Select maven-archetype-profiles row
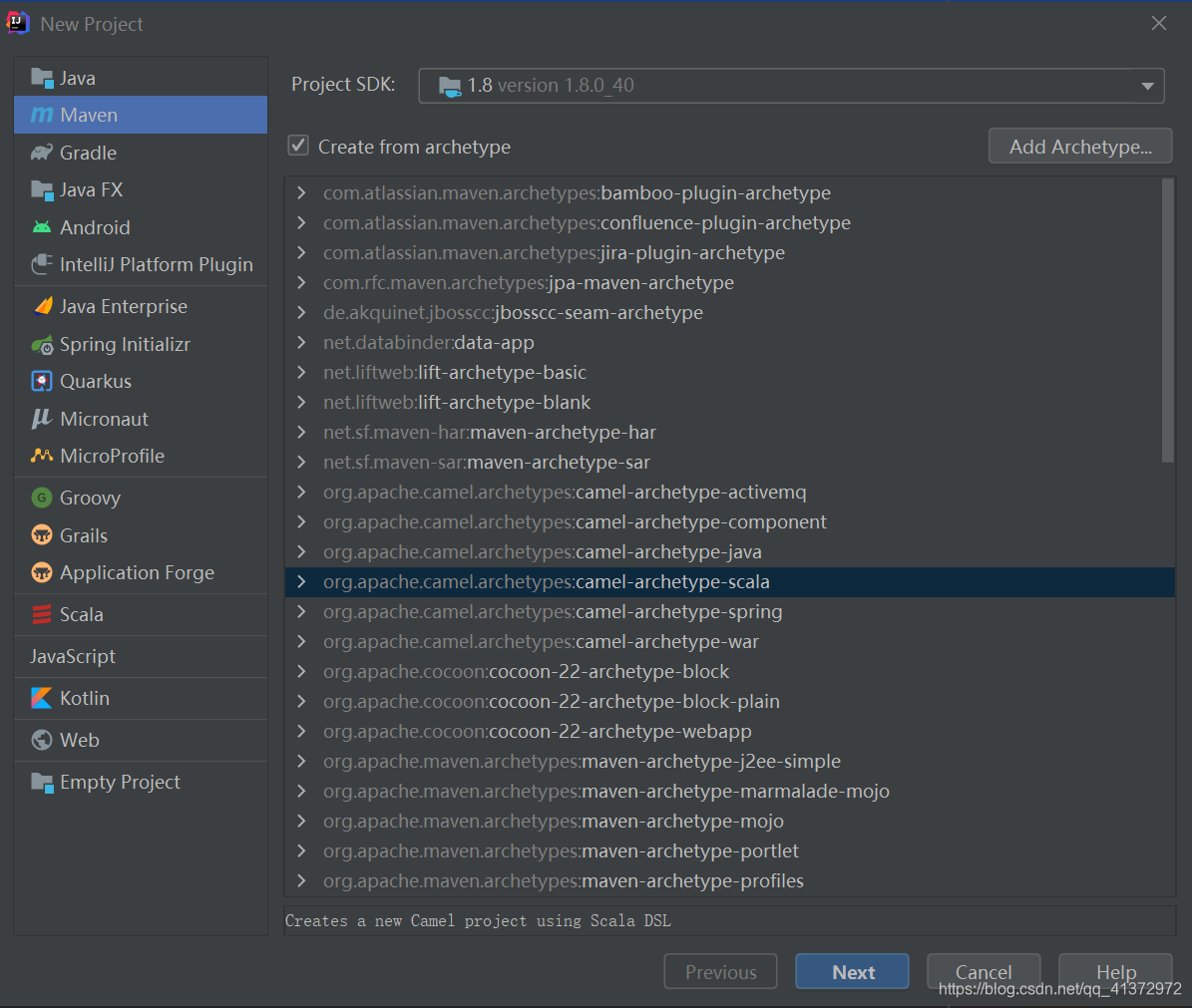Viewport: 1192px width, 1008px height. (730, 881)
